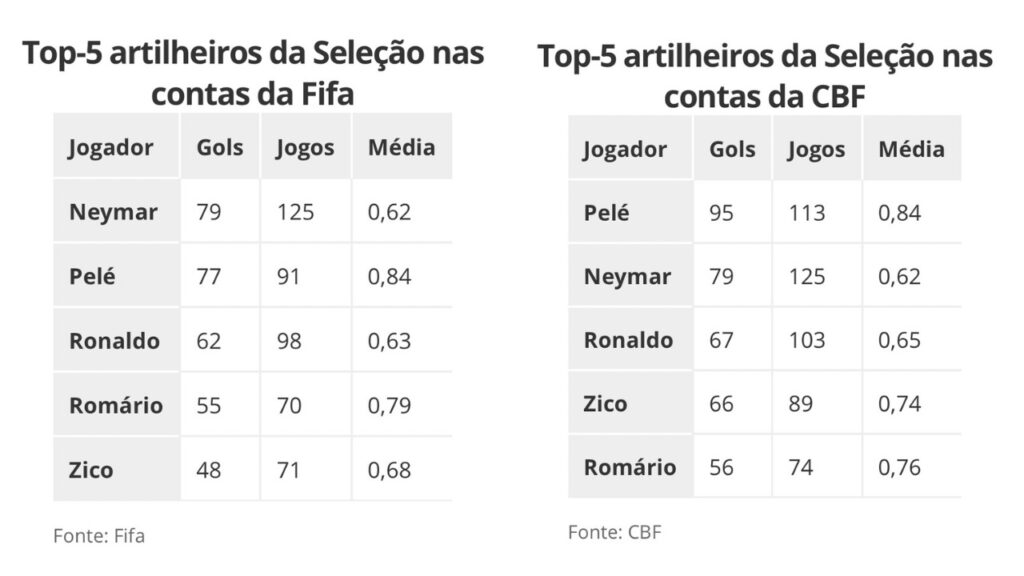The width and height of the screenshot is (1024, 576).
Task: Select the Média header in Fifa table
Action: [401, 147]
